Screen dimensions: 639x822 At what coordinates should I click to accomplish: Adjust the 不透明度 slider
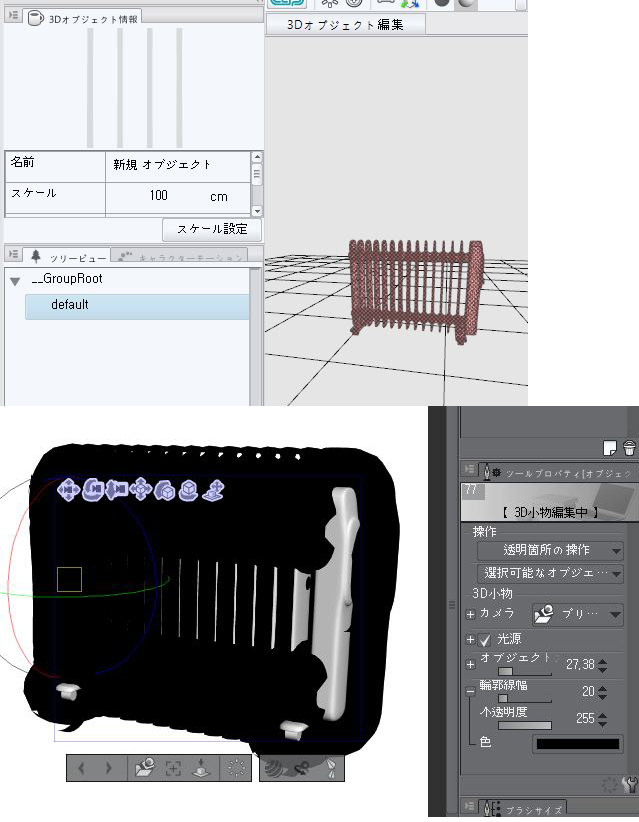(x=525, y=726)
